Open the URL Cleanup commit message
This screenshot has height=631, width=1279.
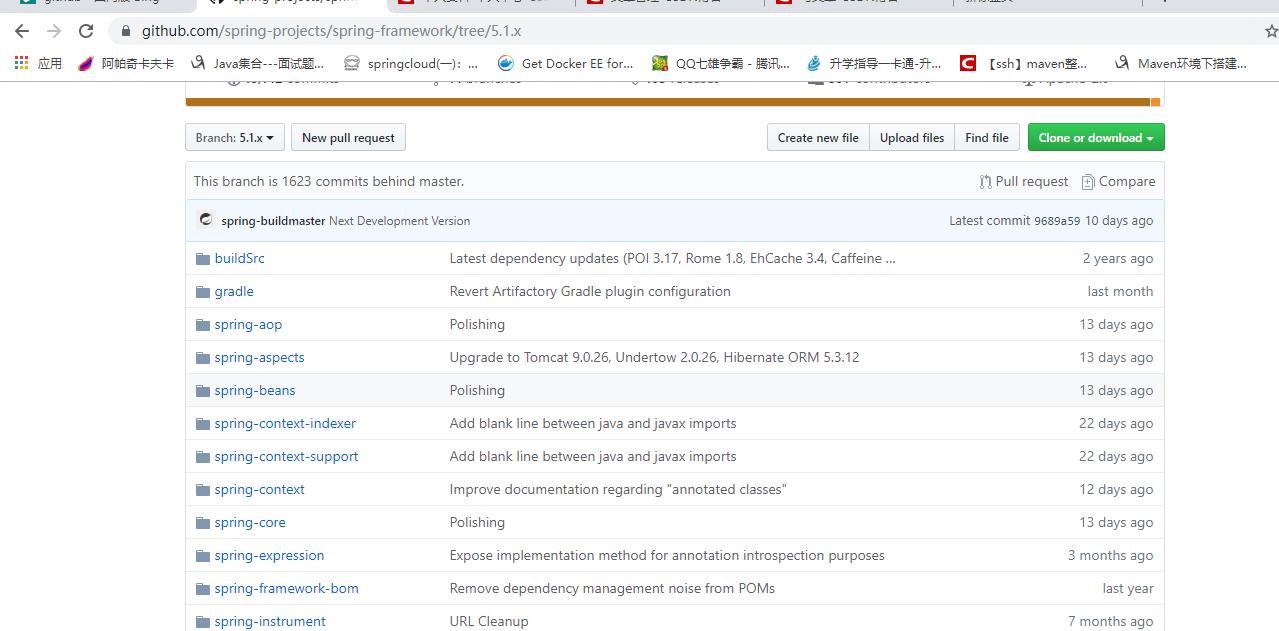point(489,621)
